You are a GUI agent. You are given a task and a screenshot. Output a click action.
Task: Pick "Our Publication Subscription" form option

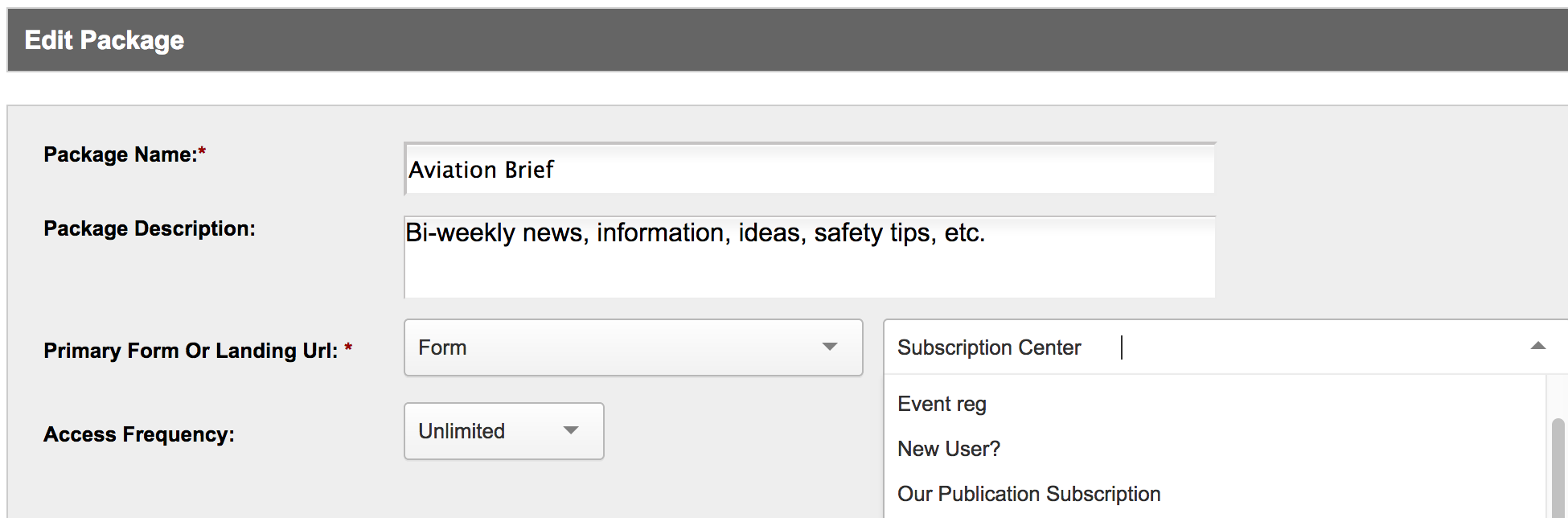coord(1028,494)
